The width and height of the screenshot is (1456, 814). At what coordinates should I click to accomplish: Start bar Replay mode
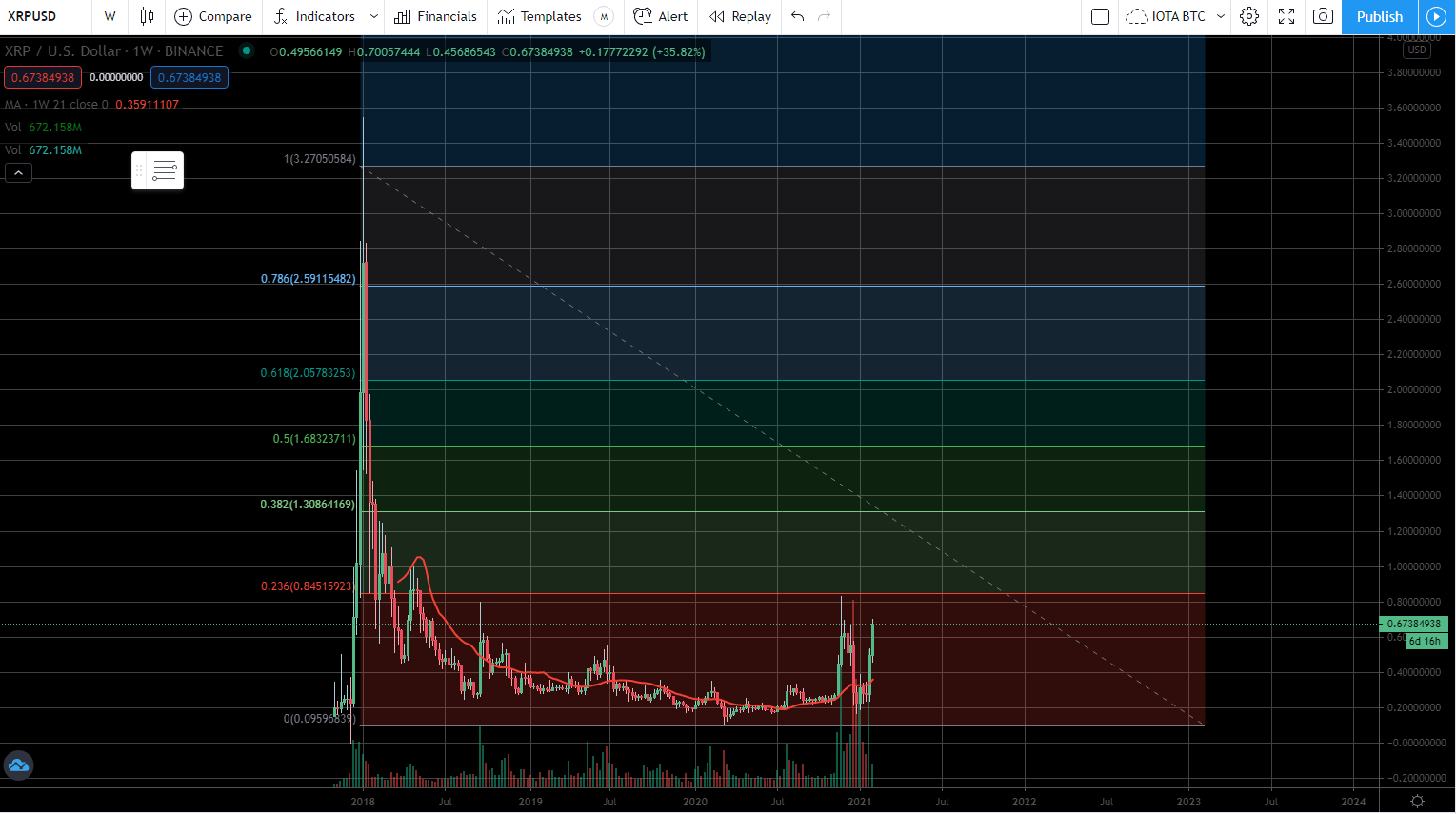click(741, 16)
